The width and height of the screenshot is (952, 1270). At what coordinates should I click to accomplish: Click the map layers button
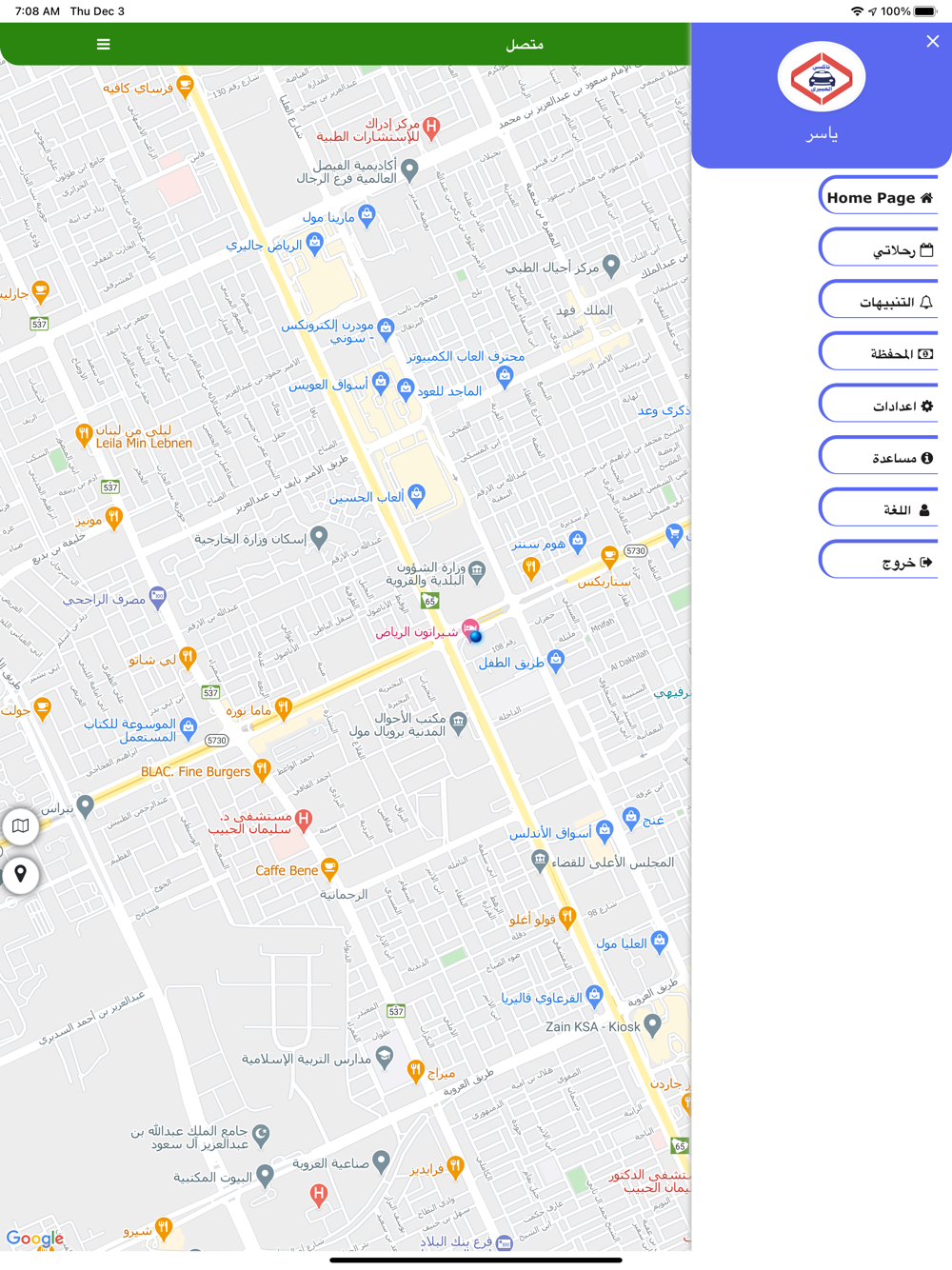click(x=20, y=825)
